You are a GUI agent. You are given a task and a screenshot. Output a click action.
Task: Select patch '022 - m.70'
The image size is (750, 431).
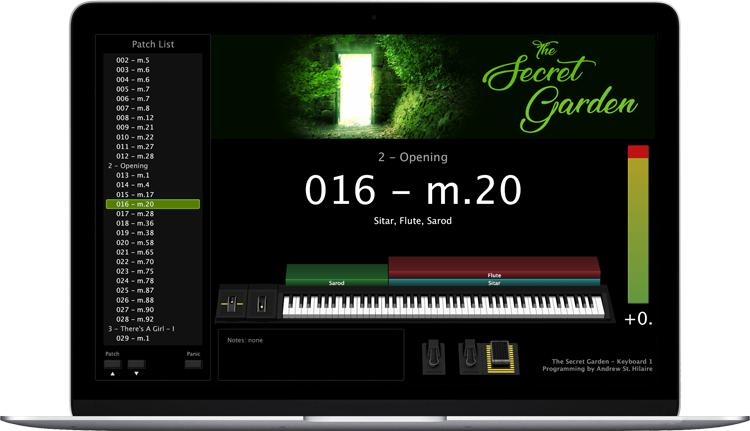(x=134, y=262)
